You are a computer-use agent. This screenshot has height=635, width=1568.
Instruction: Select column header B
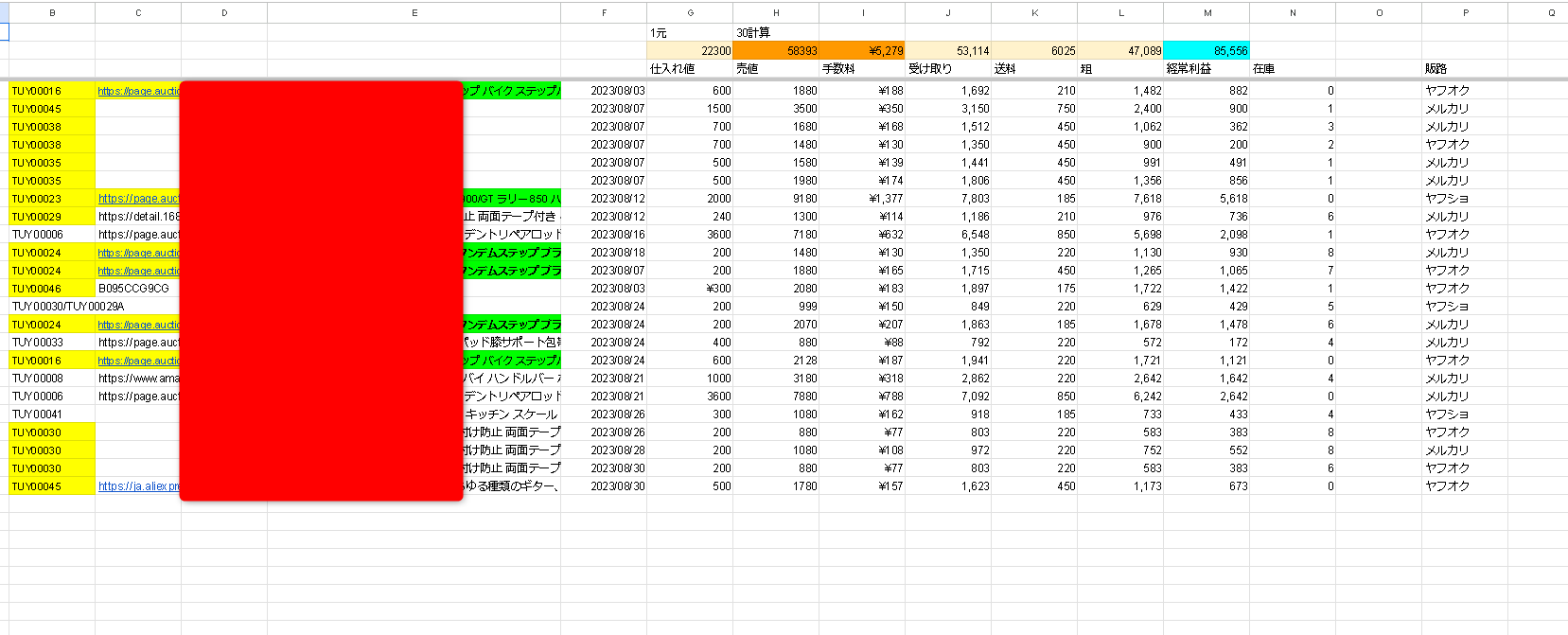tap(52, 13)
